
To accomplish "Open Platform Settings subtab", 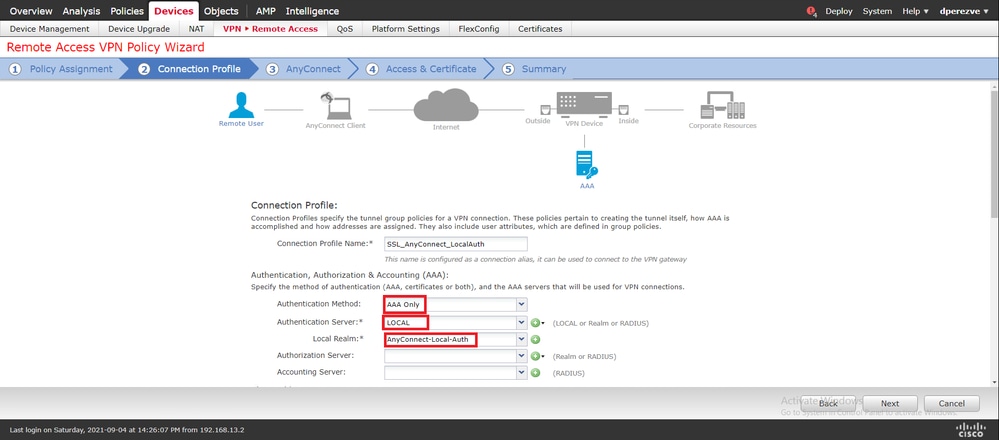I will pos(406,29).
